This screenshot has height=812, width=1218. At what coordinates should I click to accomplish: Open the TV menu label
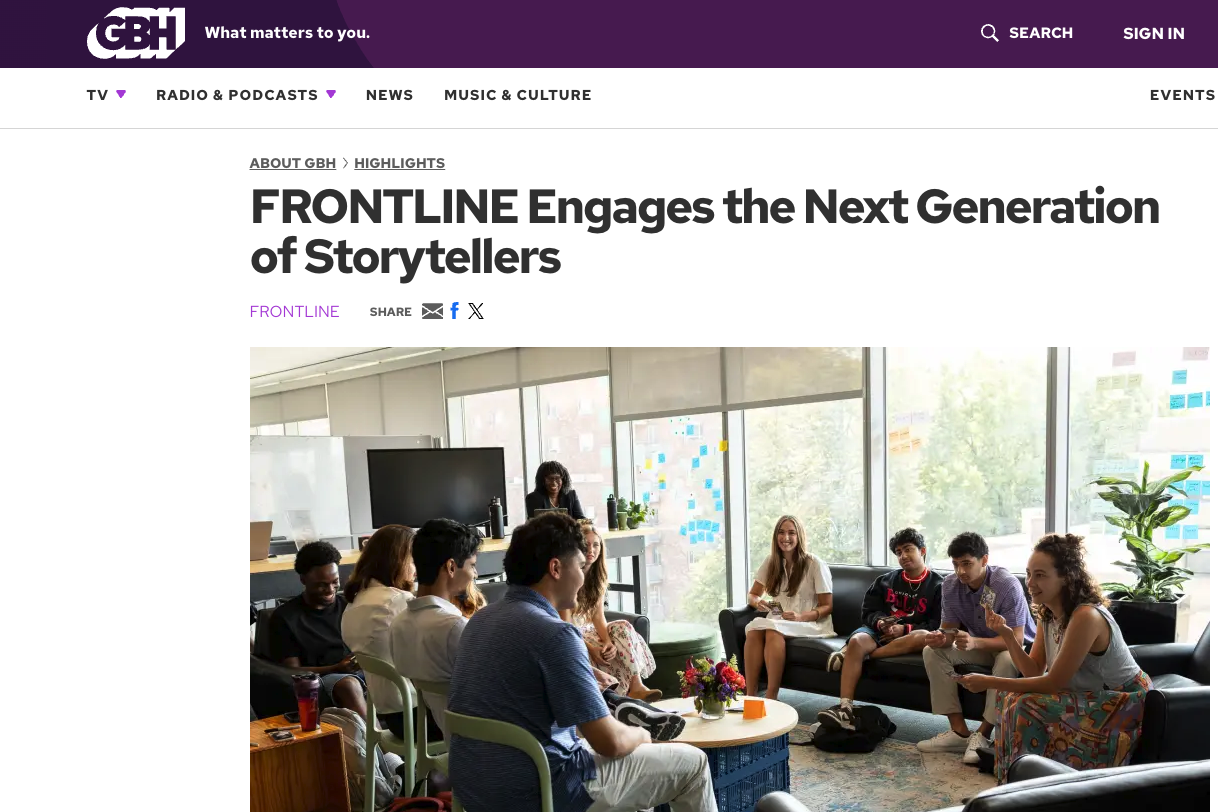pyautogui.click(x=97, y=95)
